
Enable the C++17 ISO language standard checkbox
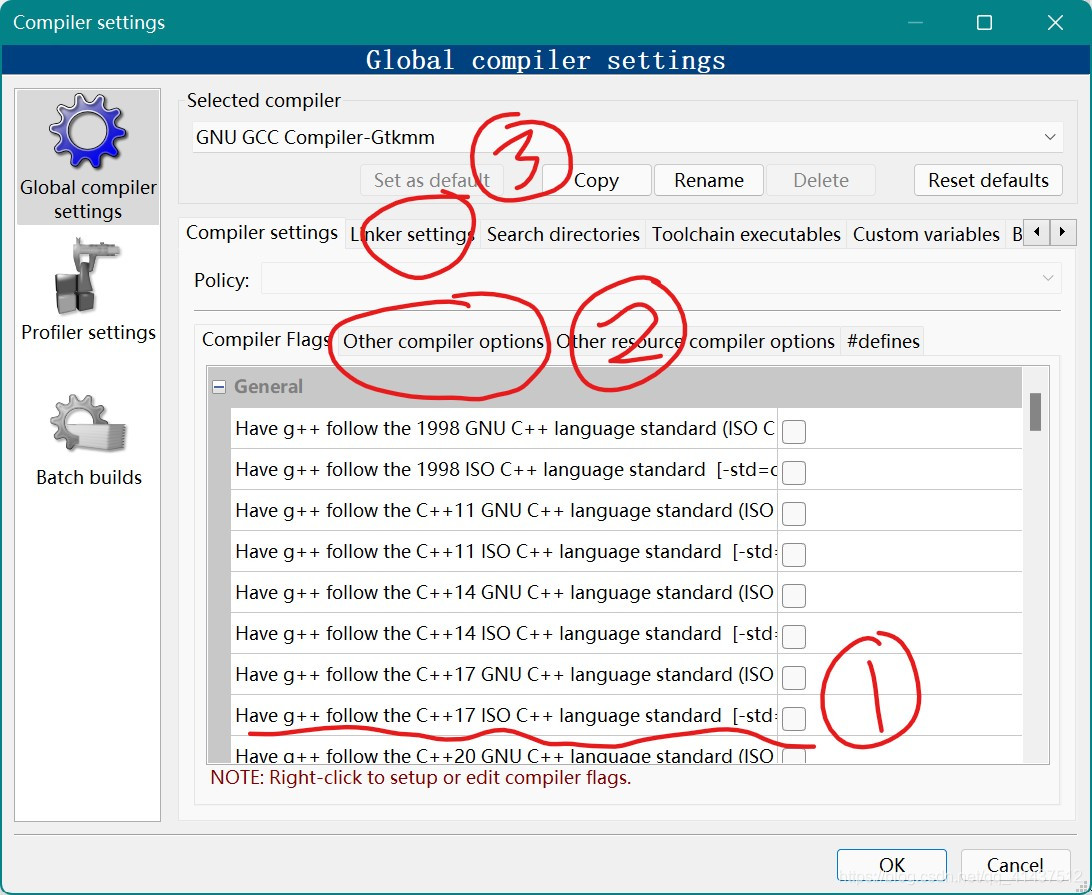[793, 718]
